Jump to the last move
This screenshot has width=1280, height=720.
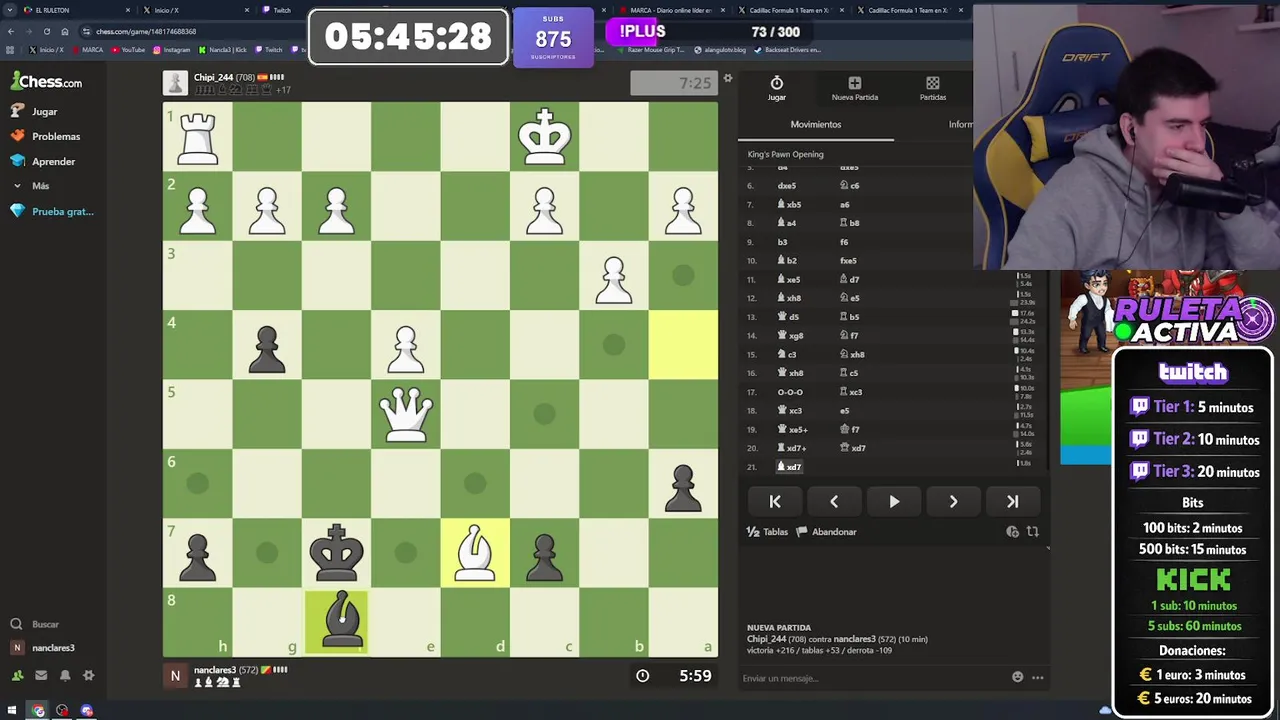pos(1012,502)
